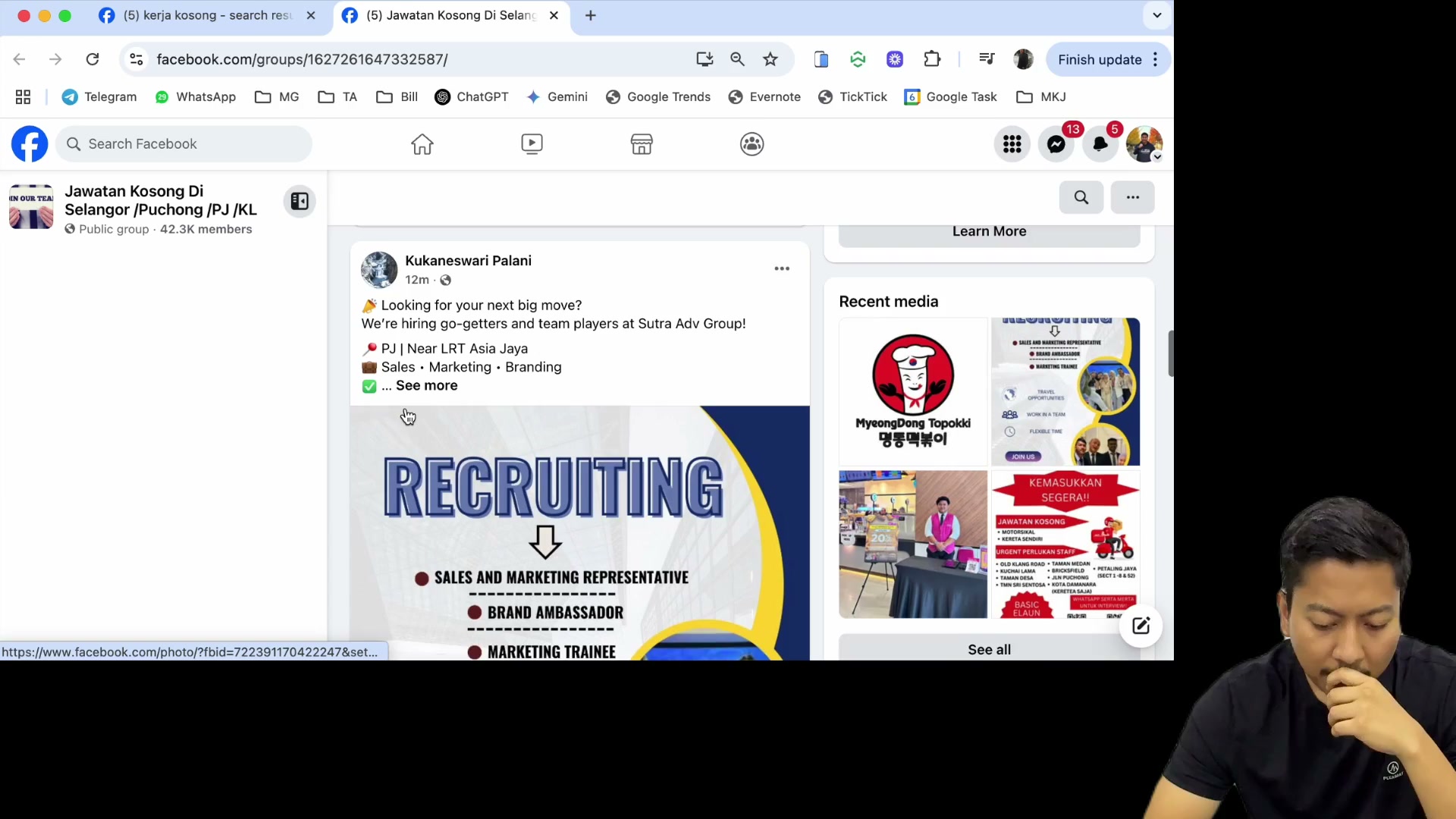Toggle the group sidebar panel icon
The image size is (1456, 819).
click(x=300, y=201)
